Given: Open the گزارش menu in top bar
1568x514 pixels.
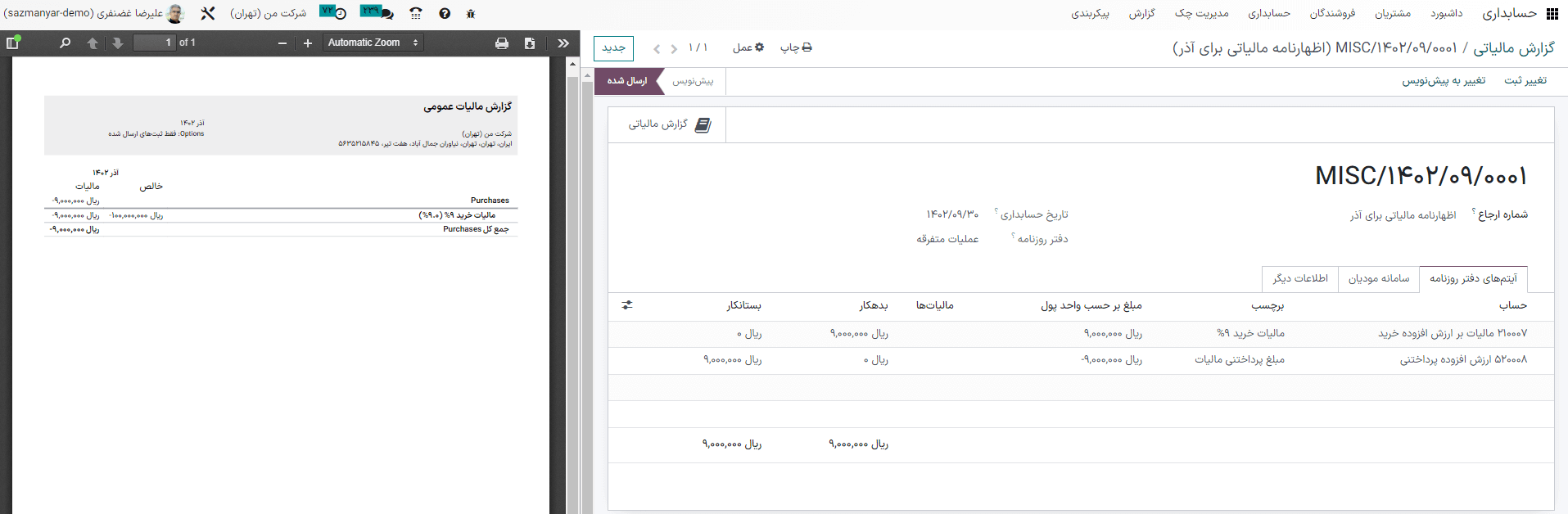Looking at the screenshot, I should point(1141,13).
